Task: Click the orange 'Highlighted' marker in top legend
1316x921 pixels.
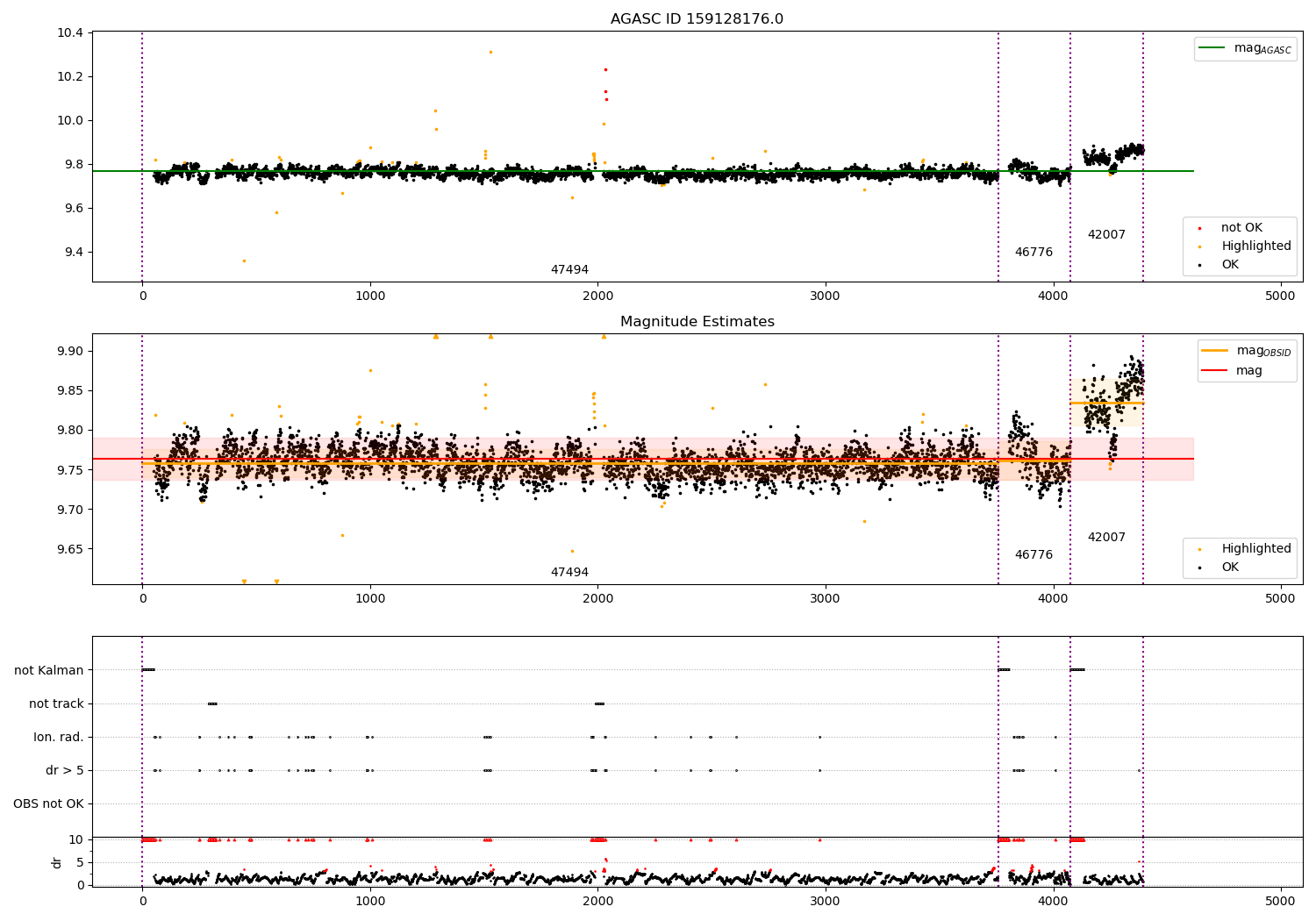Action: [1199, 246]
